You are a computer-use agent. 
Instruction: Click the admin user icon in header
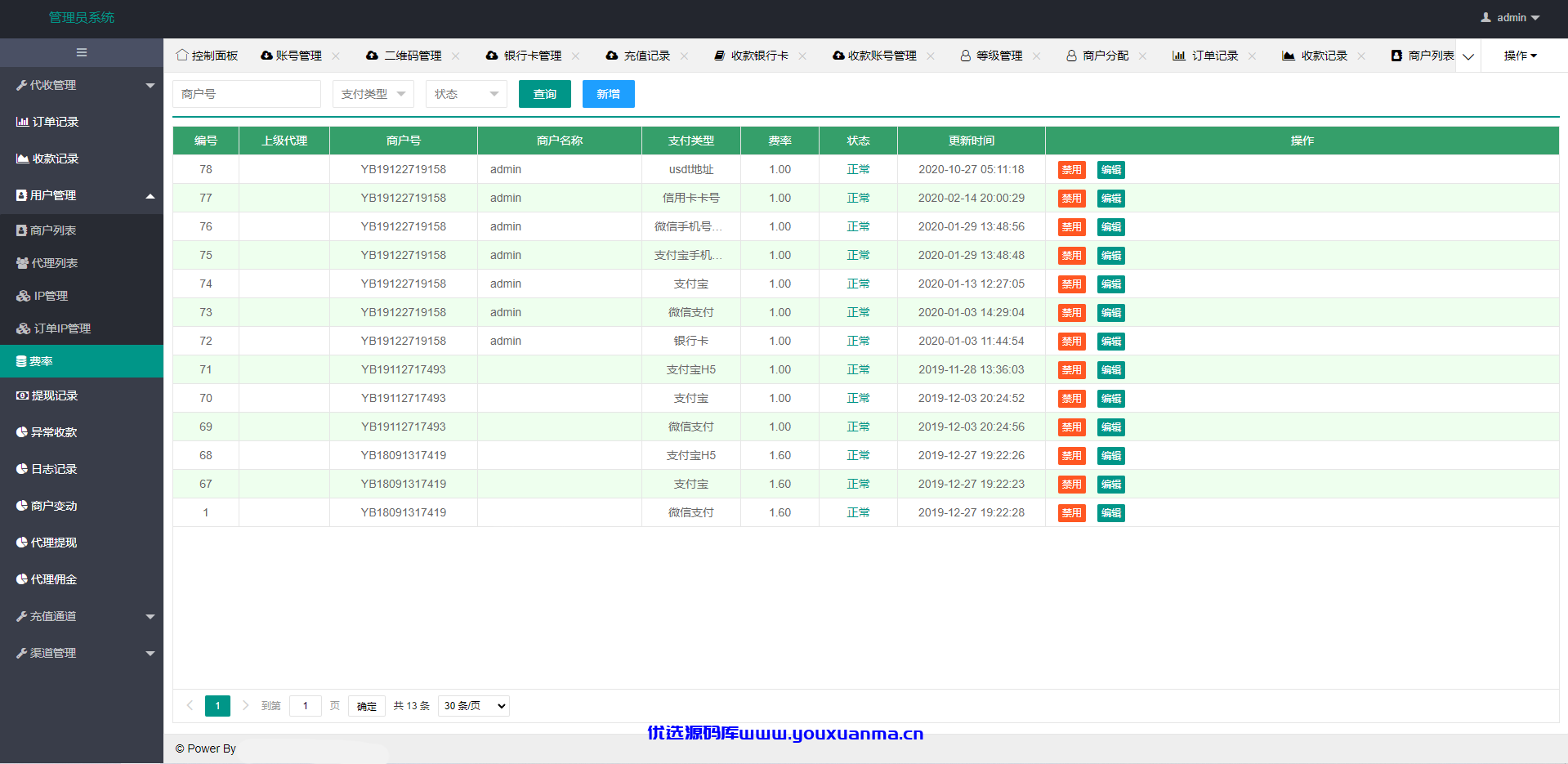[x=1486, y=17]
